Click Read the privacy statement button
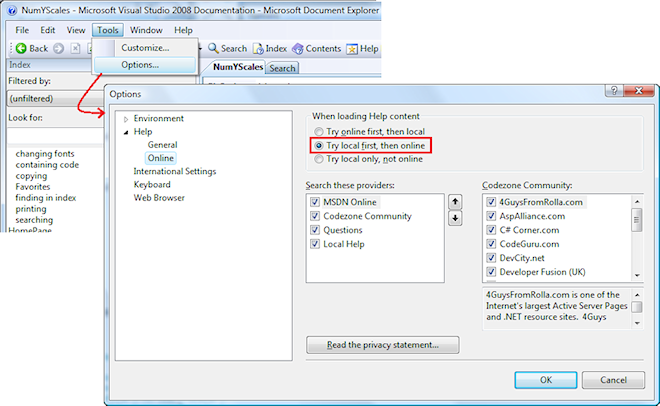Image resolution: width=660 pixels, height=406 pixels. [x=382, y=345]
